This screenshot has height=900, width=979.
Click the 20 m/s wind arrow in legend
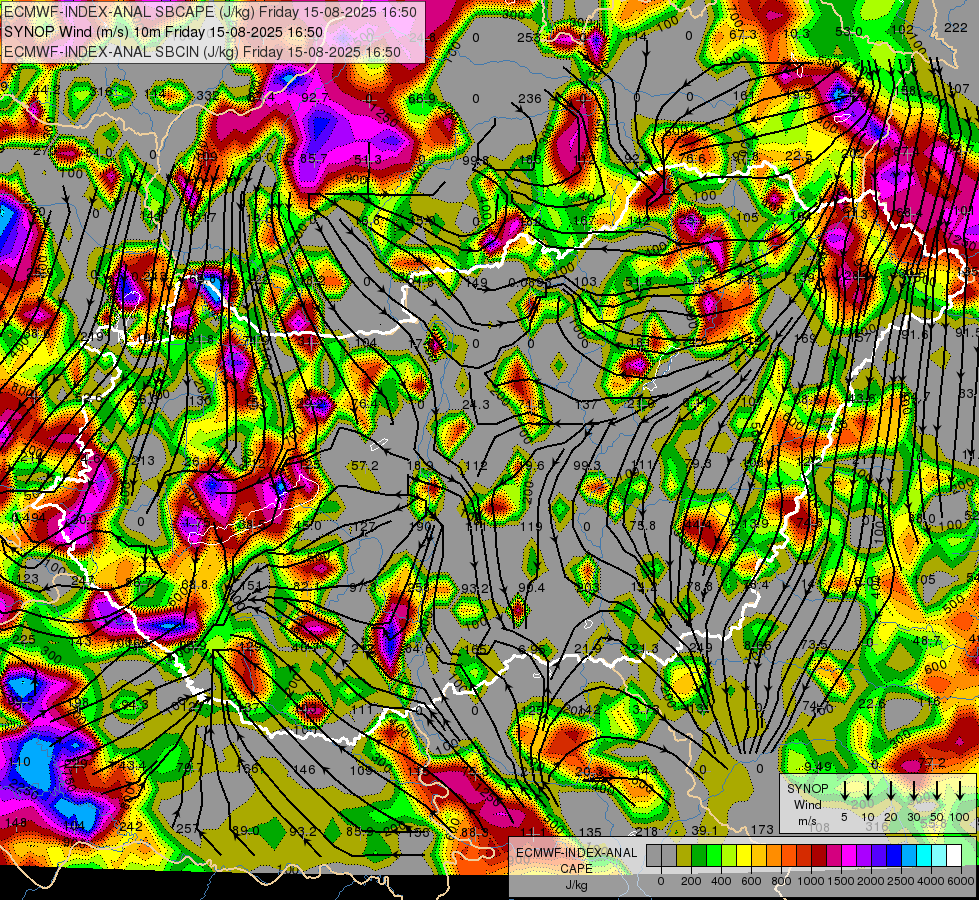click(x=890, y=791)
